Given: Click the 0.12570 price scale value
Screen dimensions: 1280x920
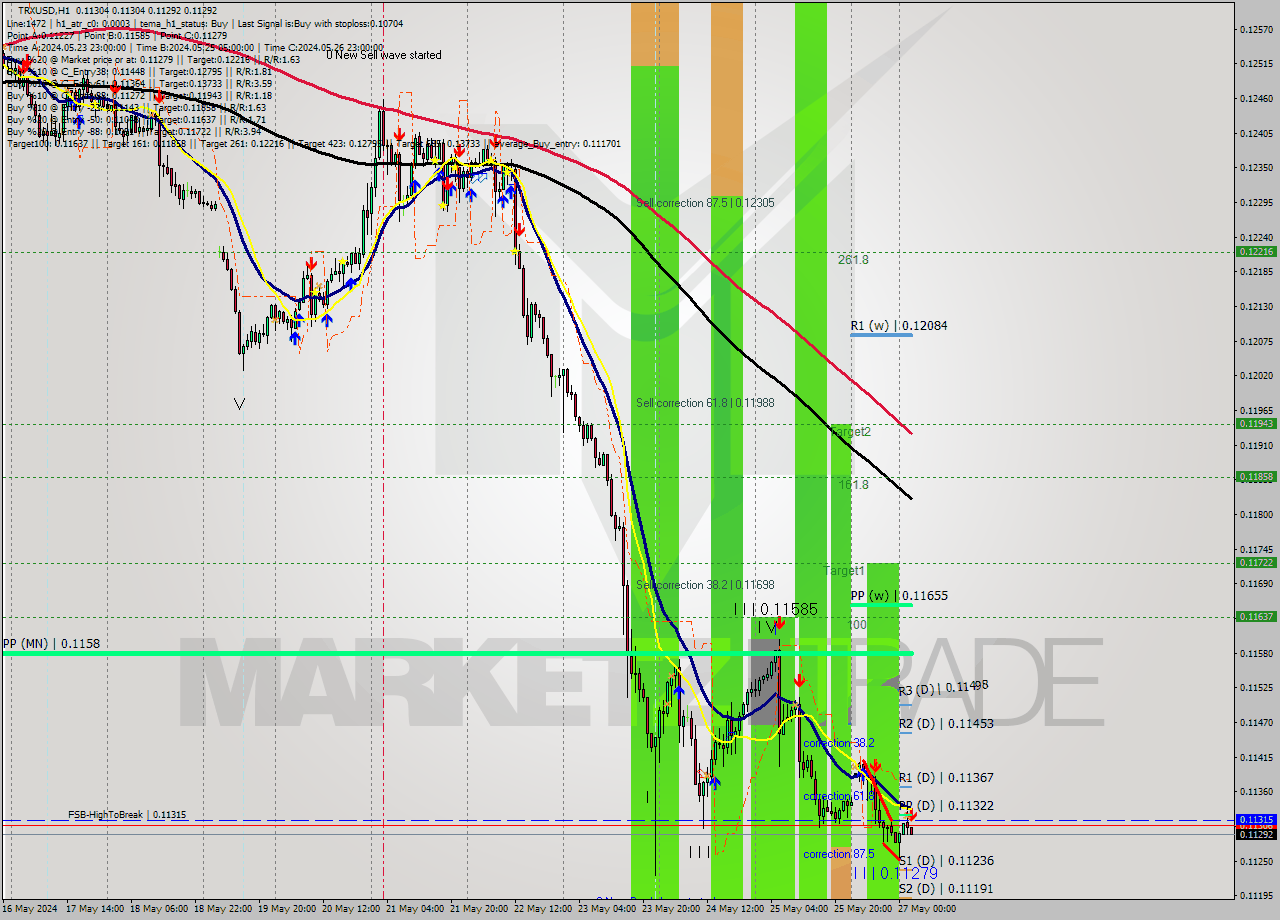Looking at the screenshot, I should click(1256, 29).
